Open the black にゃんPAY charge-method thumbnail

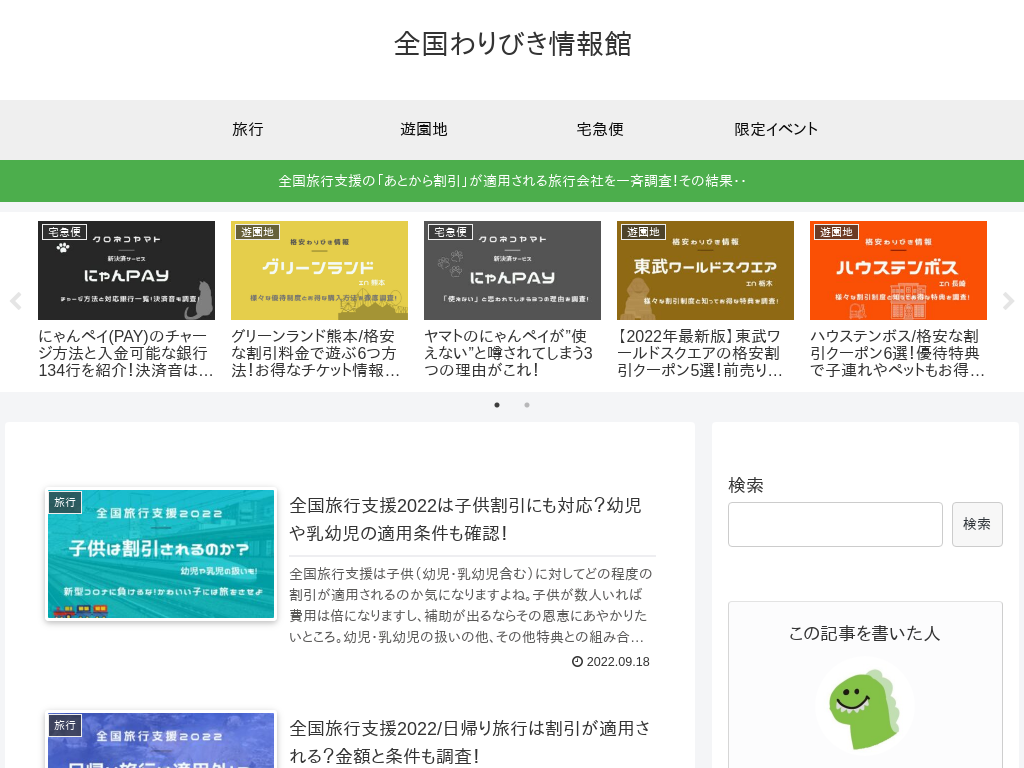126,270
